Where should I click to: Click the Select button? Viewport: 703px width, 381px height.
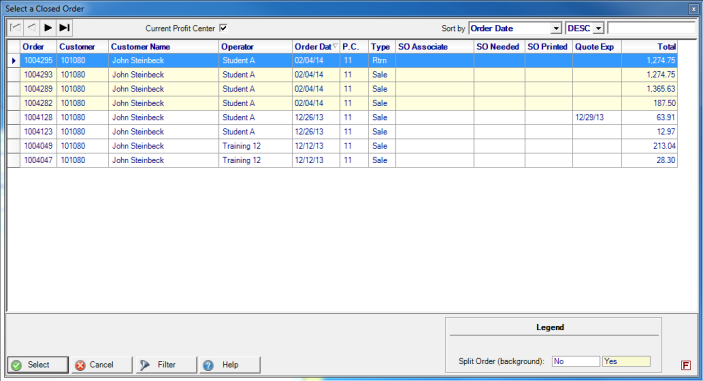point(38,365)
